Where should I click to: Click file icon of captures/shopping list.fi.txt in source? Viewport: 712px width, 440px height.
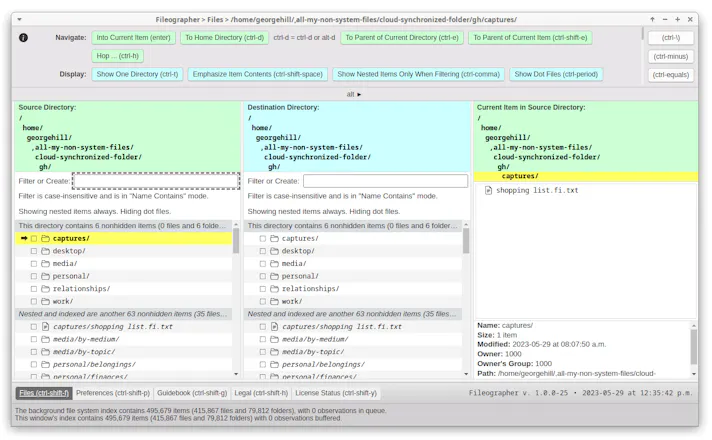[45, 326]
